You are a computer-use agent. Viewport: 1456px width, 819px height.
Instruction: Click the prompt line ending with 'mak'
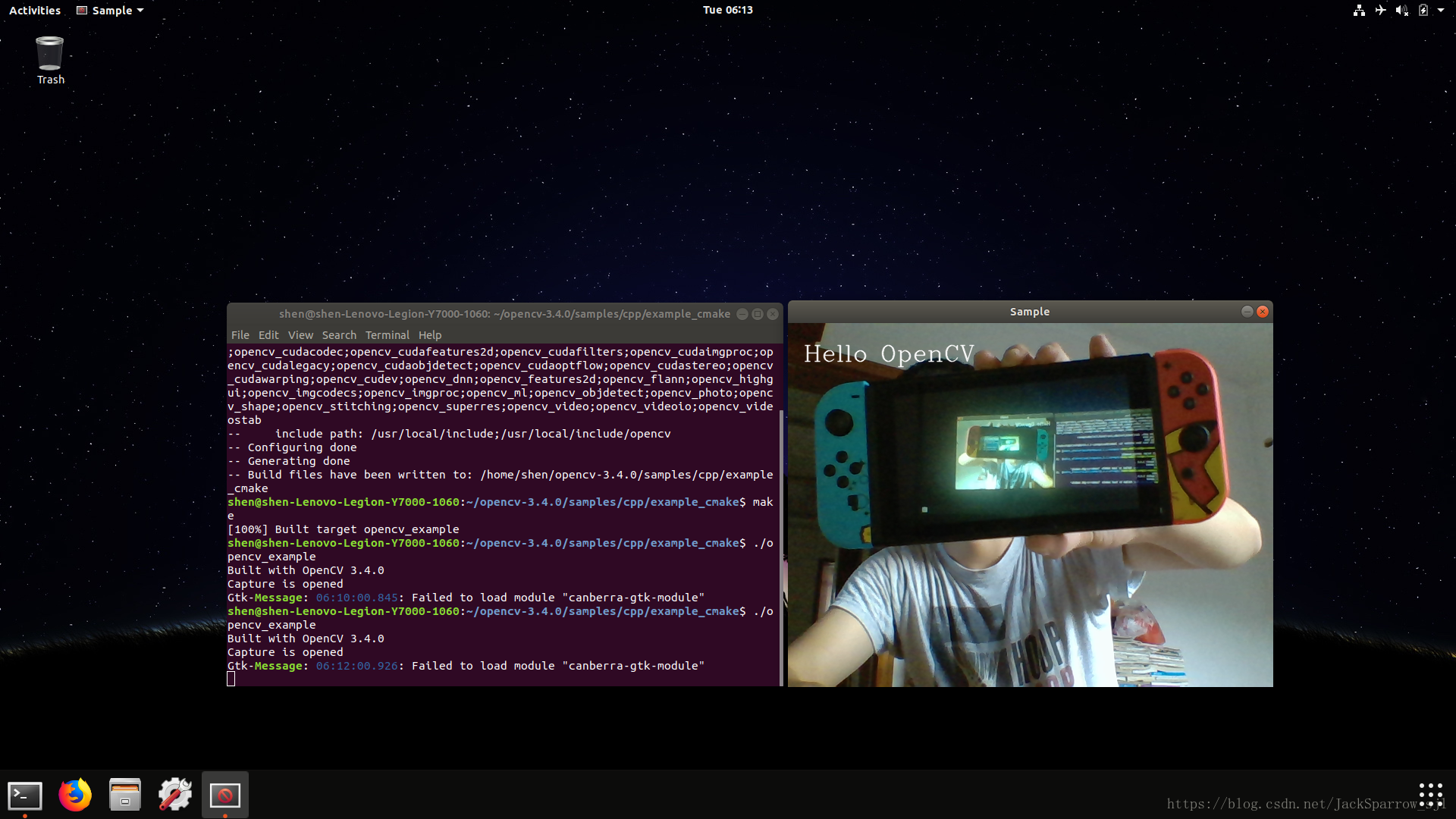click(x=500, y=502)
